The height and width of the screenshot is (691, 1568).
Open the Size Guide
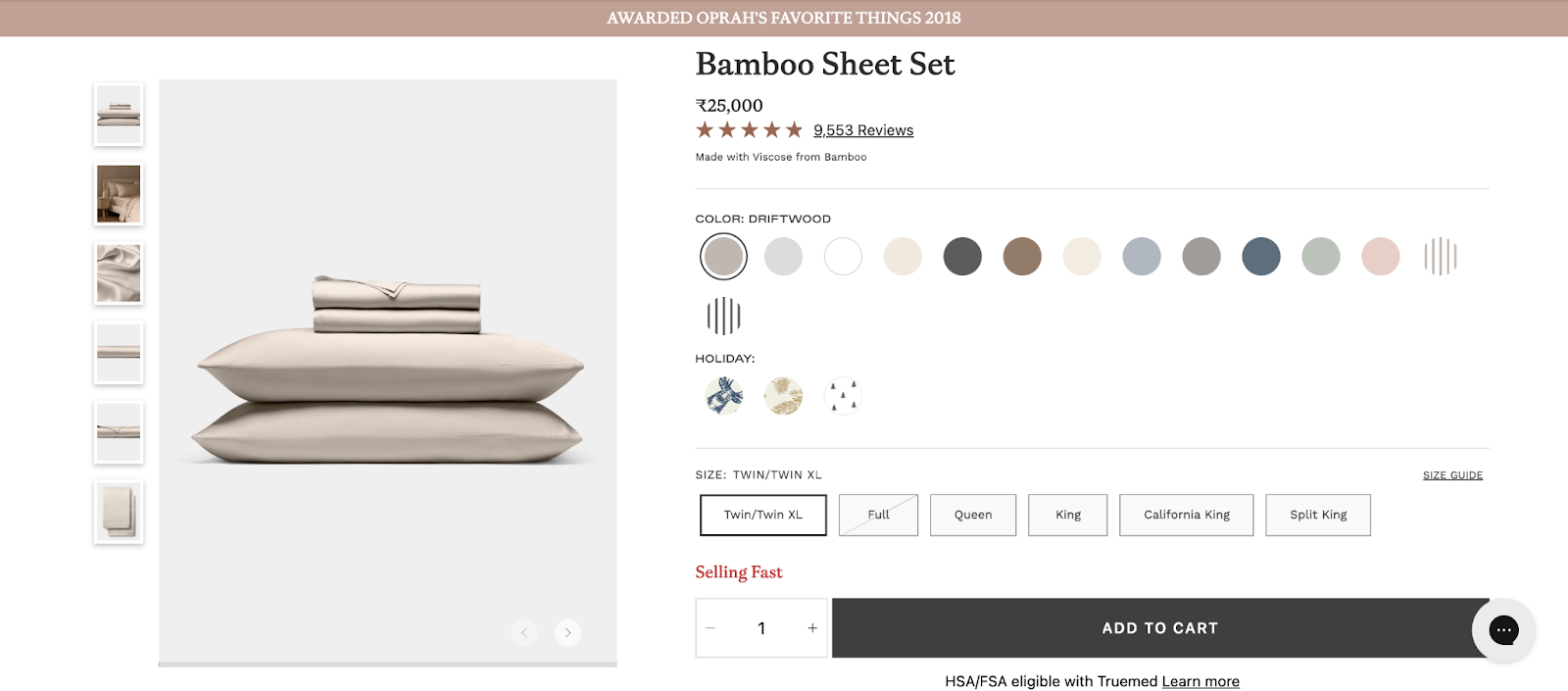pyautogui.click(x=1453, y=474)
